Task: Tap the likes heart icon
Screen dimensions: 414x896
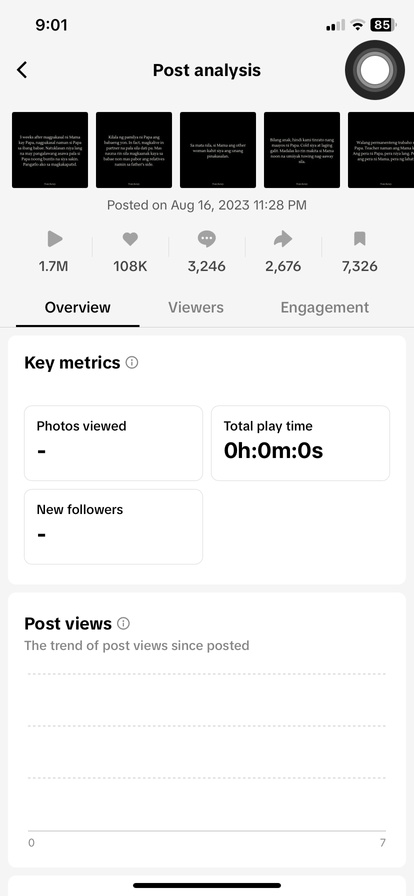Action: [130, 239]
